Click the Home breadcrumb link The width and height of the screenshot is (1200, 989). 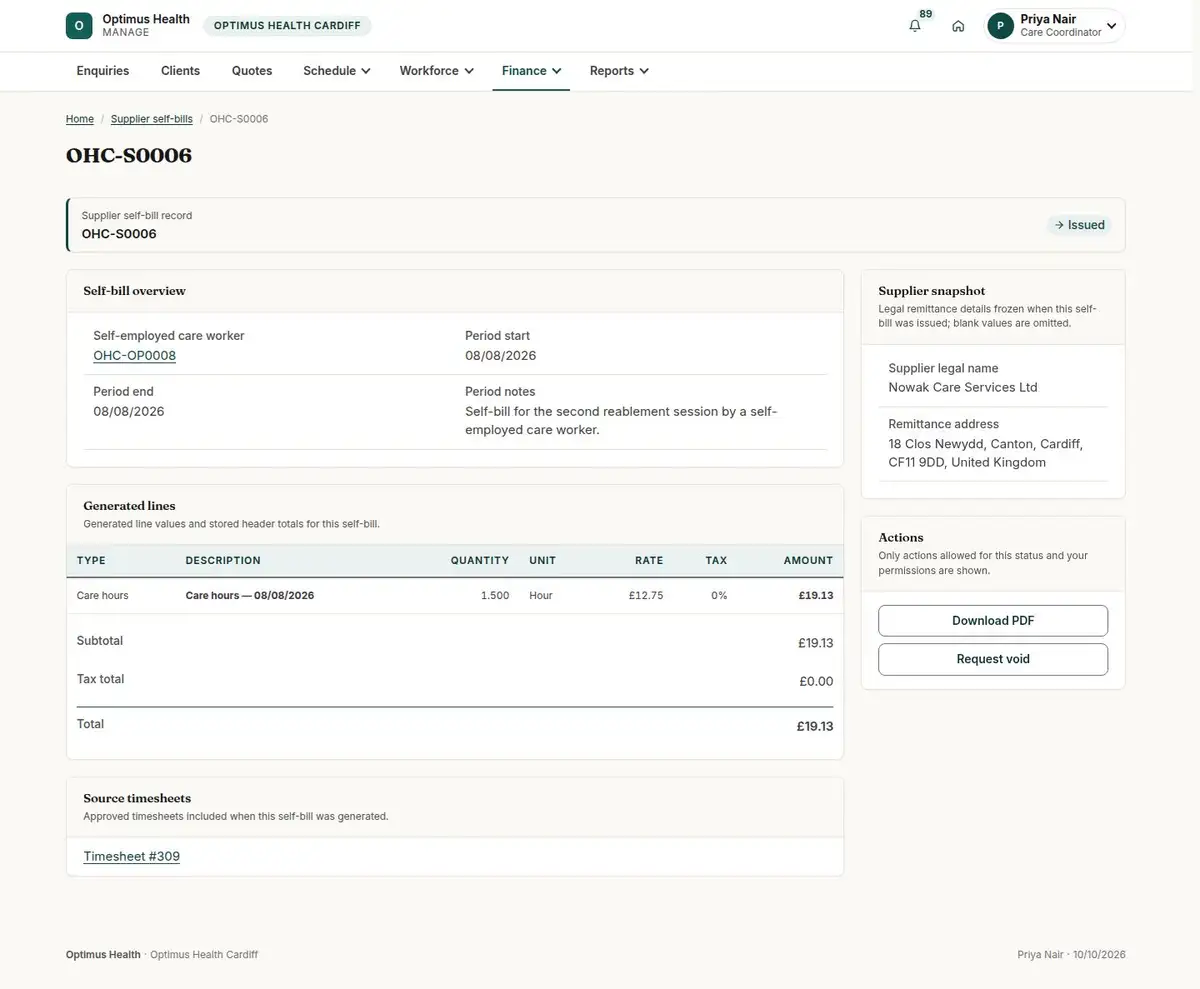tap(80, 119)
